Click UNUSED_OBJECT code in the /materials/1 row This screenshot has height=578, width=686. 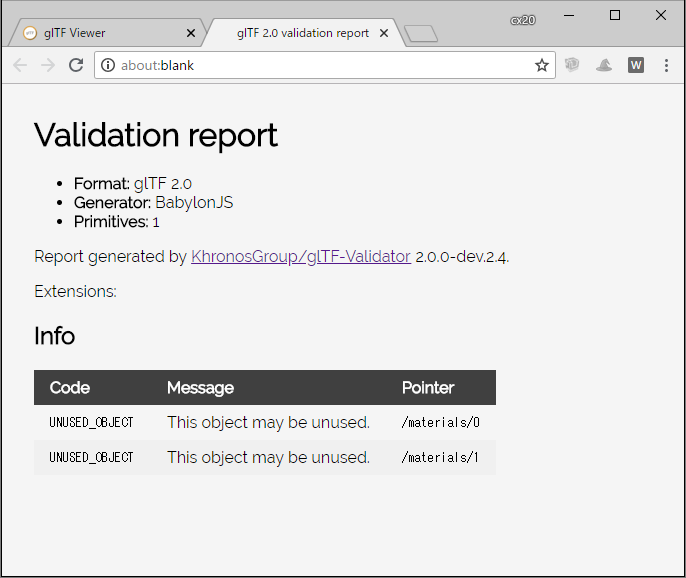[91, 457]
